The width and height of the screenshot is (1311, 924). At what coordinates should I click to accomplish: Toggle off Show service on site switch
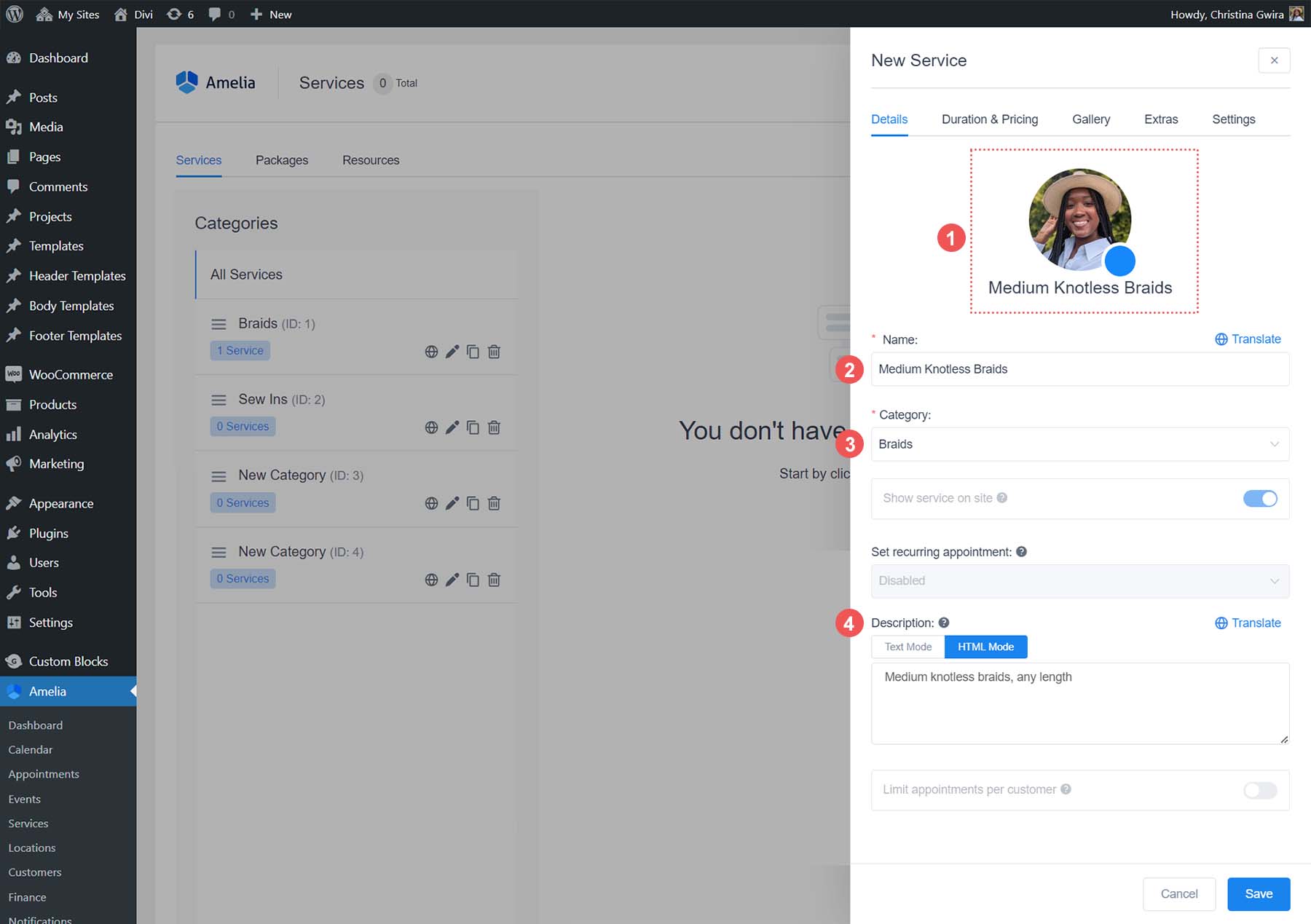(x=1260, y=499)
